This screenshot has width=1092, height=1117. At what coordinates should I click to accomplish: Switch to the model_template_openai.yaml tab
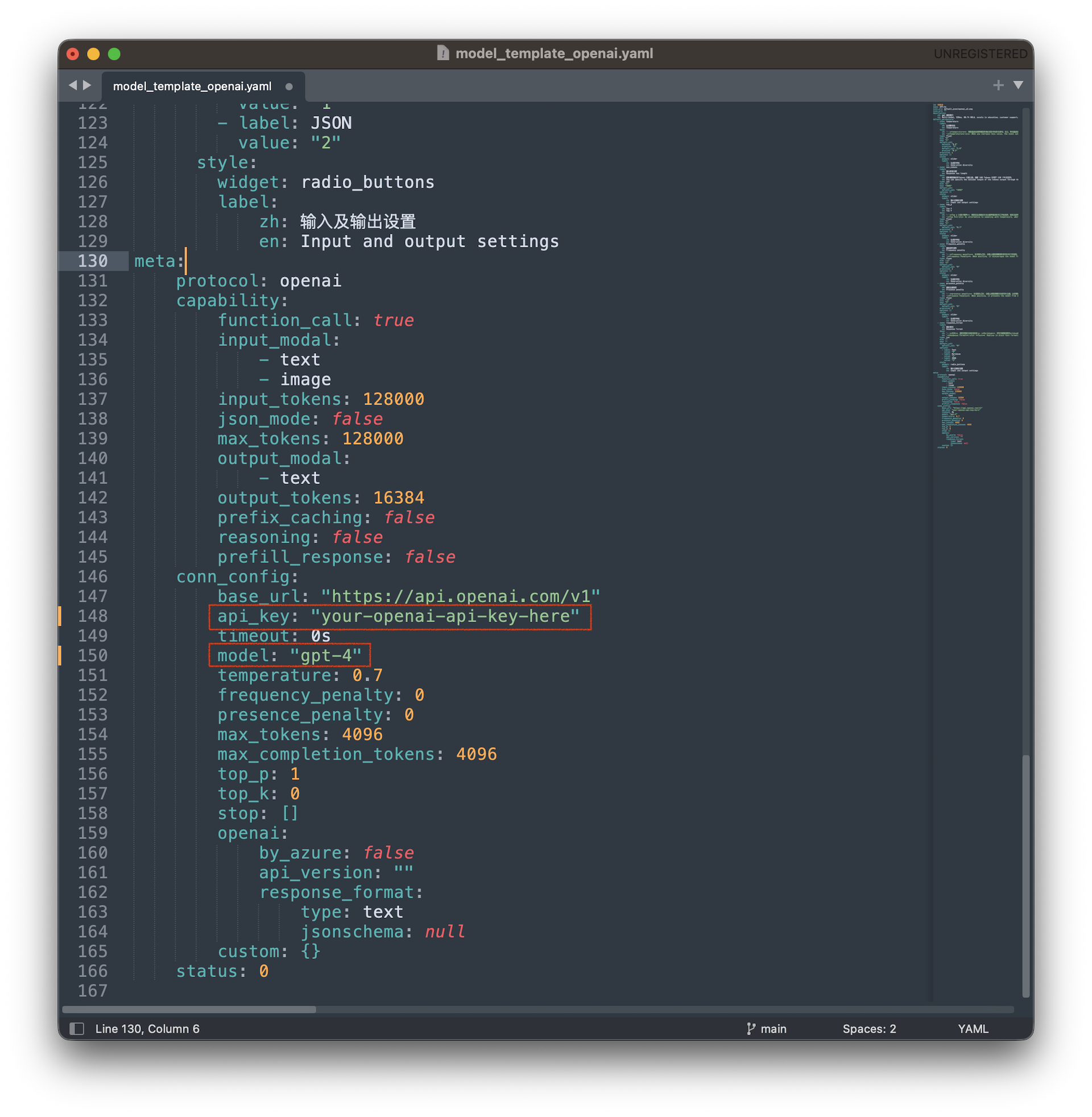192,86
